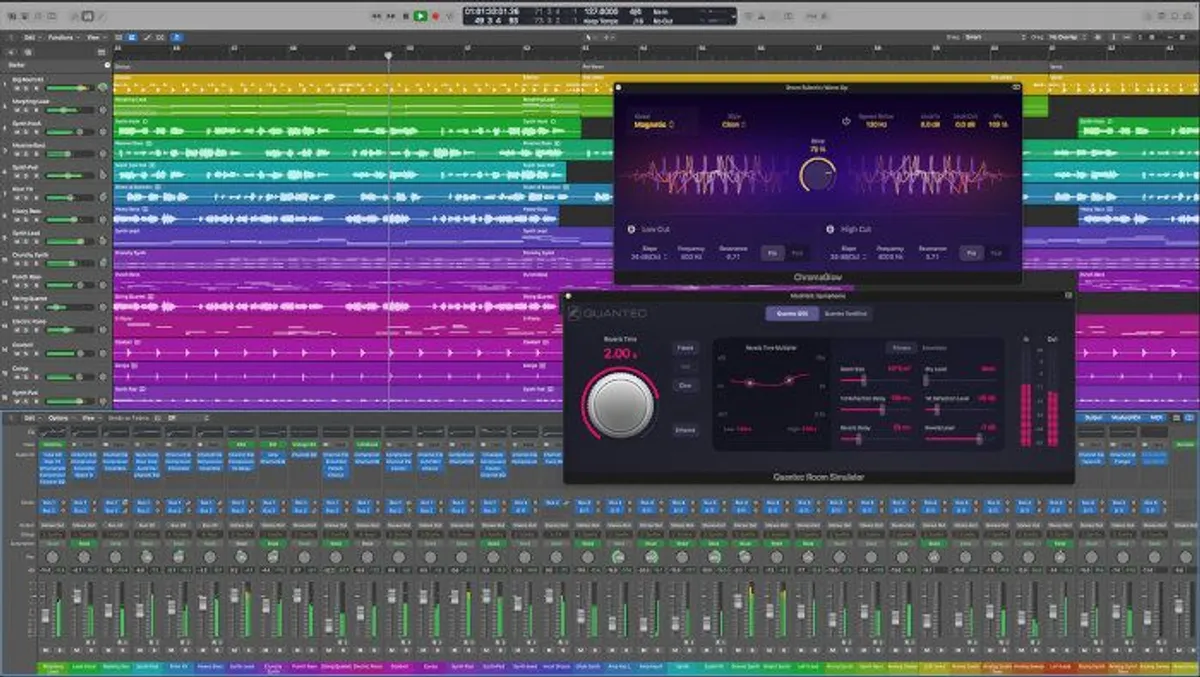Switch to the Quantec YardStick tab

click(846, 313)
